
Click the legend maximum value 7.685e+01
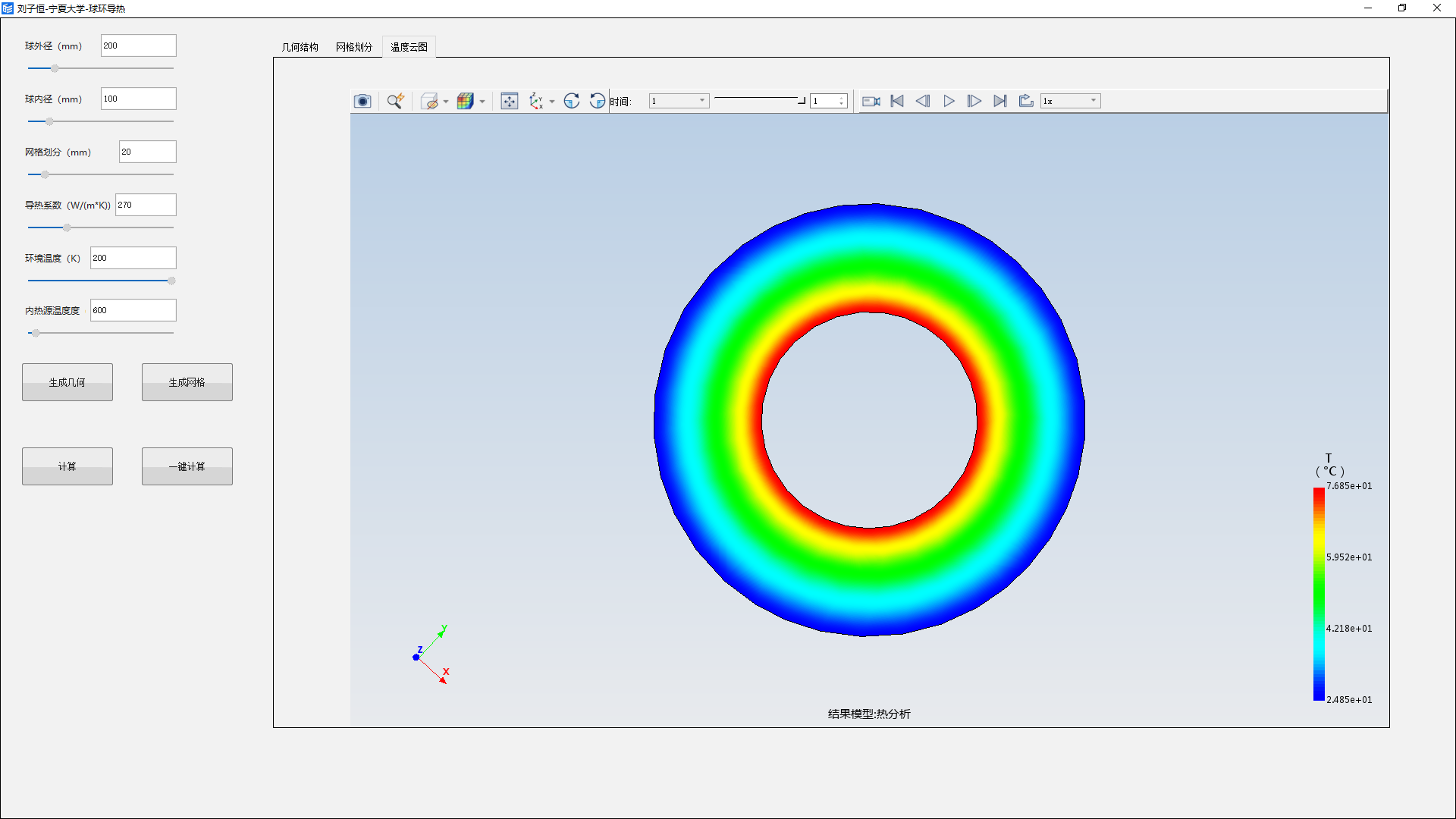(x=1349, y=486)
